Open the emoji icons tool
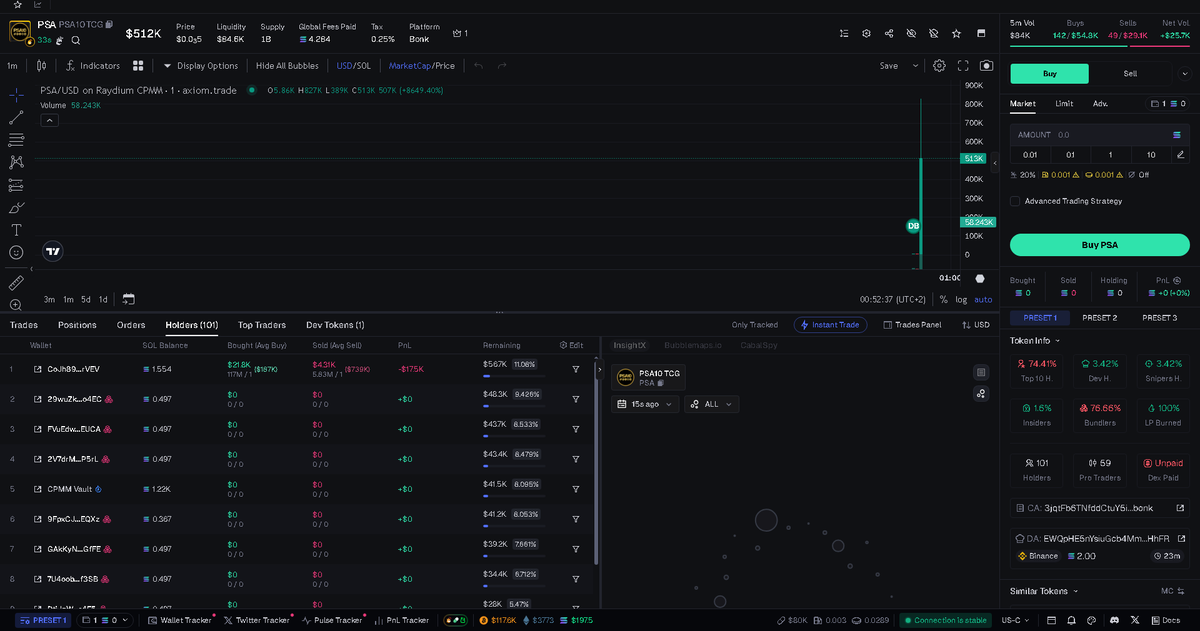This screenshot has width=1200, height=631. 16,253
